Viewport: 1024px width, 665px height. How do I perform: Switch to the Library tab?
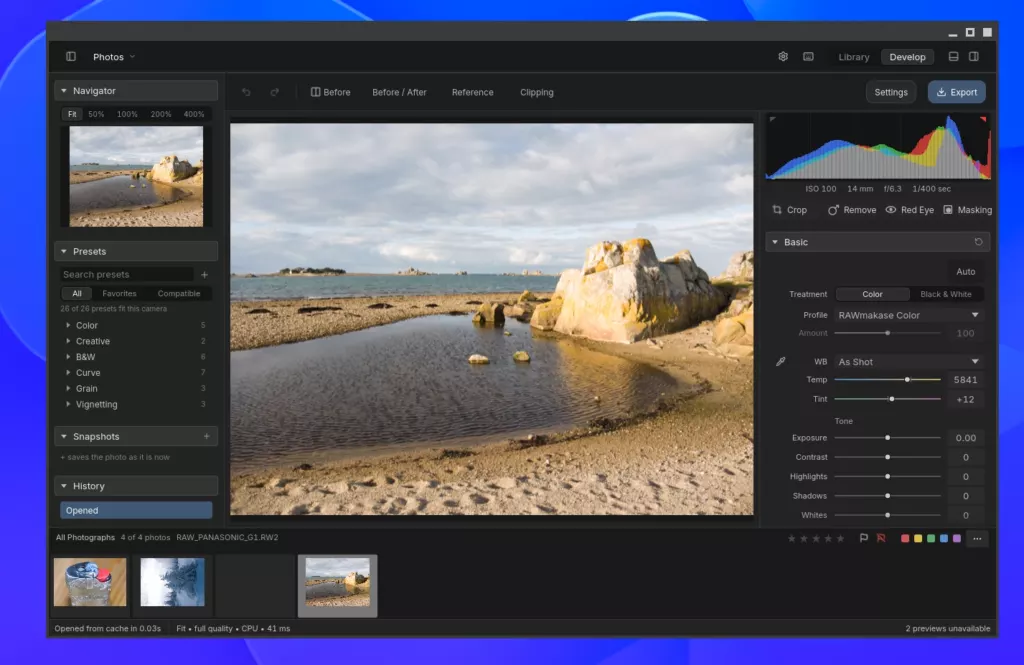854,57
